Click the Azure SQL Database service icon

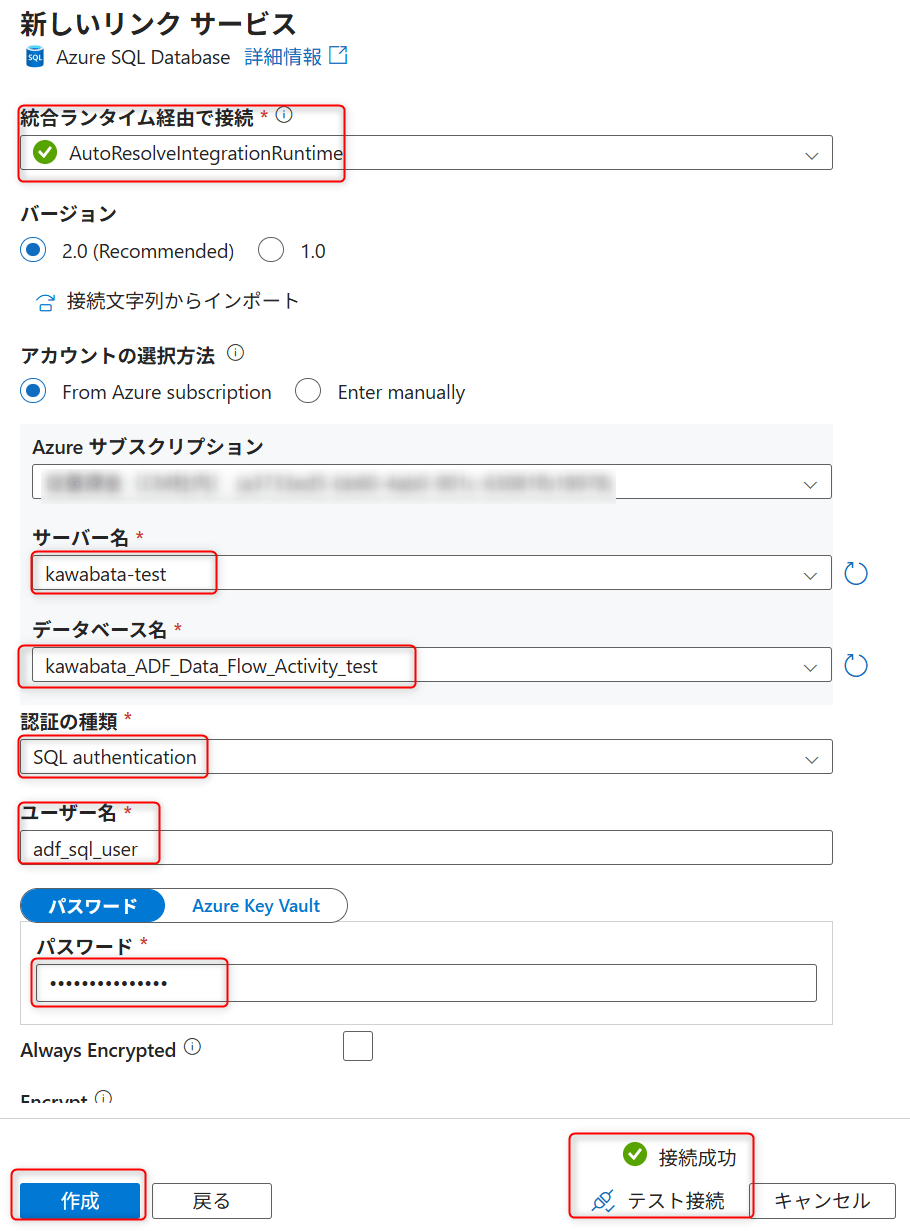(x=35, y=57)
